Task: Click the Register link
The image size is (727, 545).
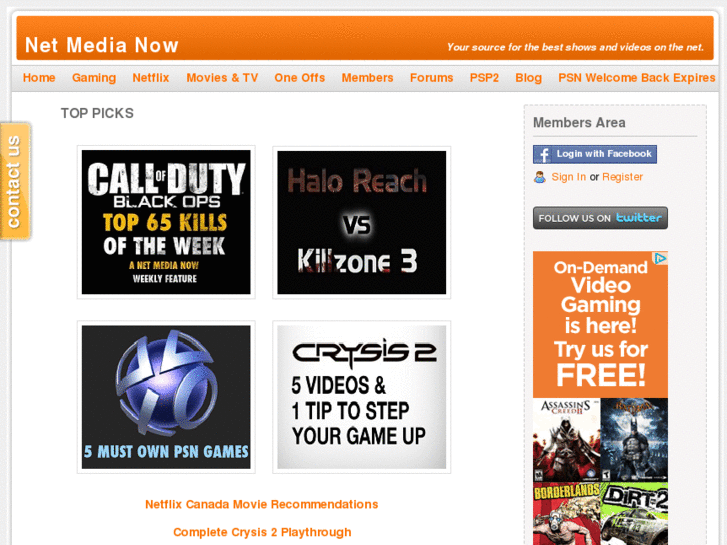Action: 622,177
